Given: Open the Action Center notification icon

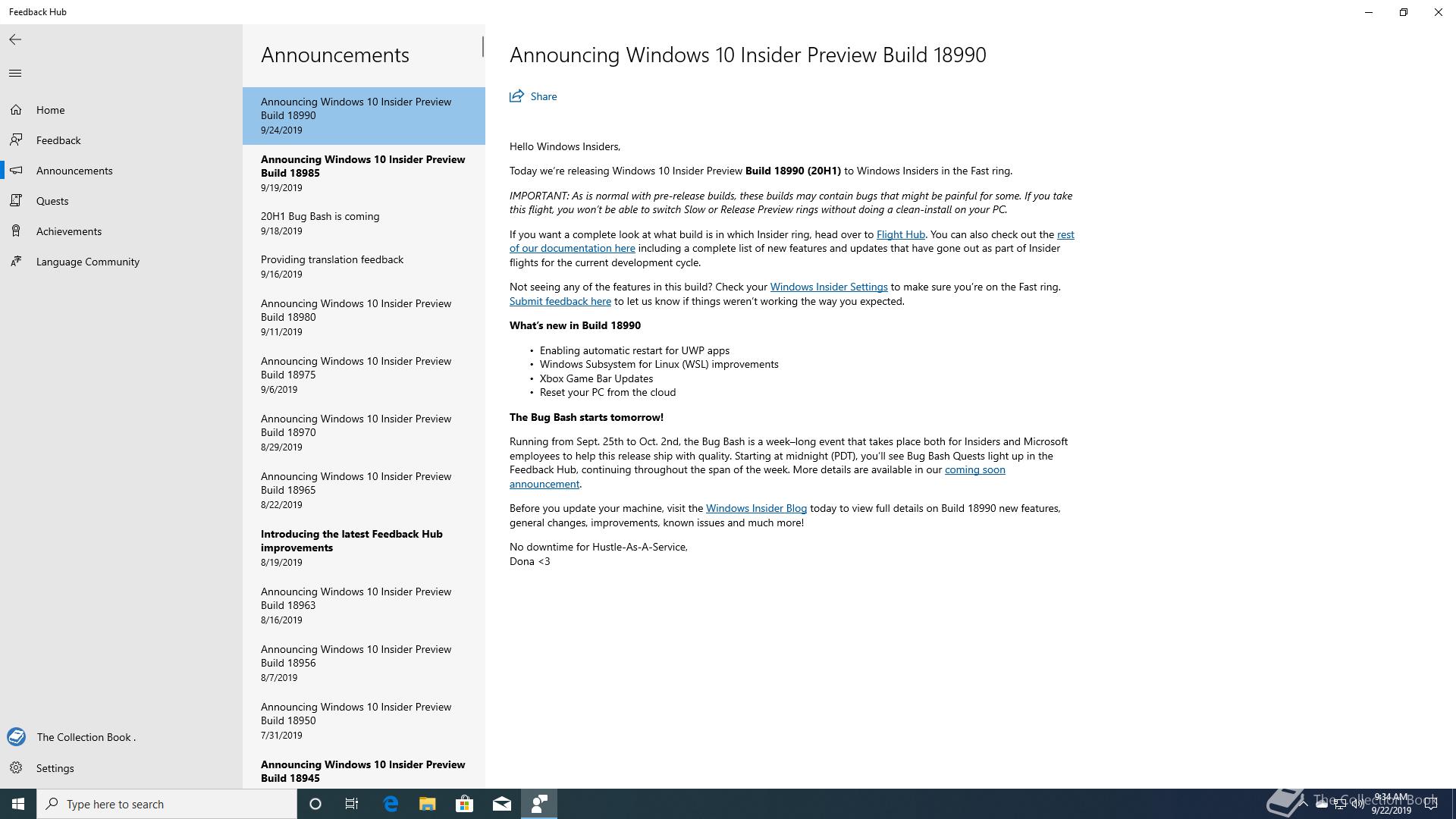Looking at the screenshot, I should click(1431, 804).
